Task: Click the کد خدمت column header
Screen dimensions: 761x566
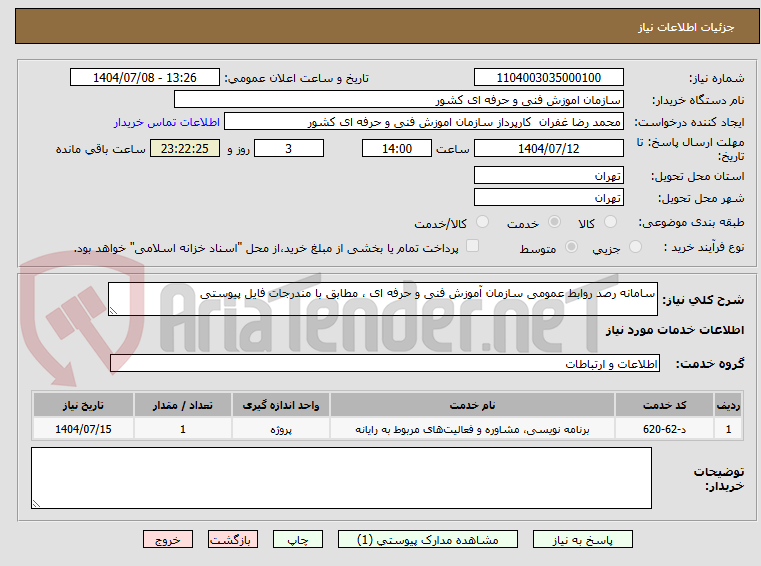Action: [x=664, y=405]
